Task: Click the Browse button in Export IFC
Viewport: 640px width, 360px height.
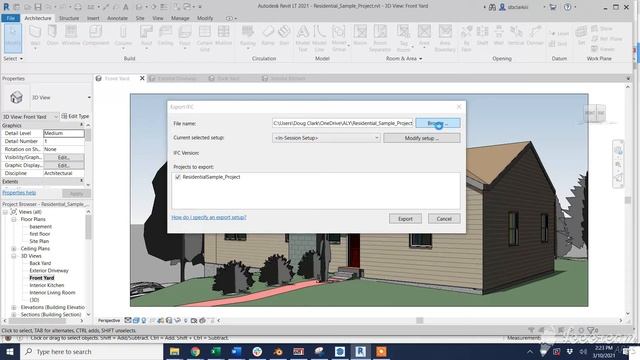Action: [438, 123]
